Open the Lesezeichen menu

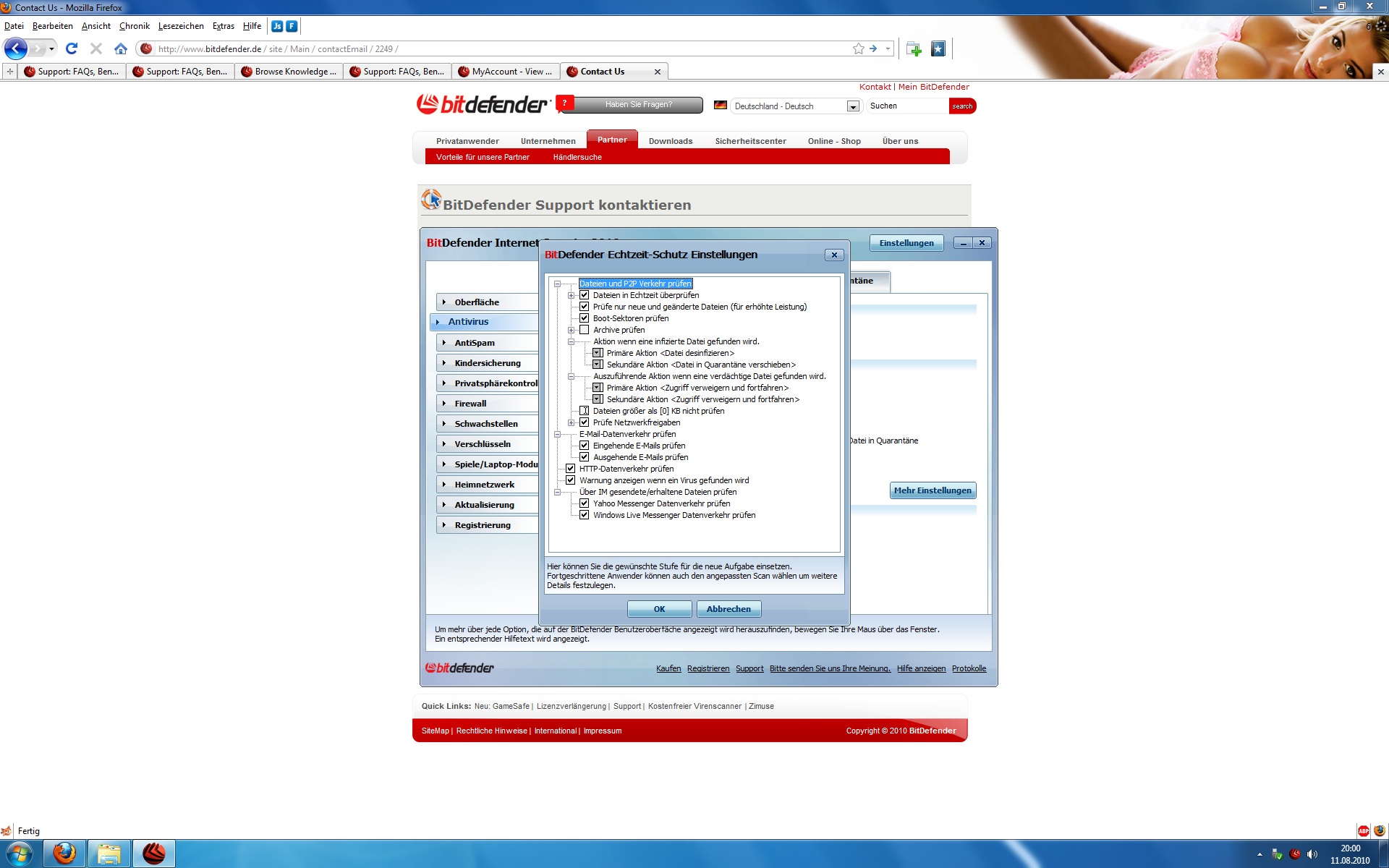click(181, 26)
